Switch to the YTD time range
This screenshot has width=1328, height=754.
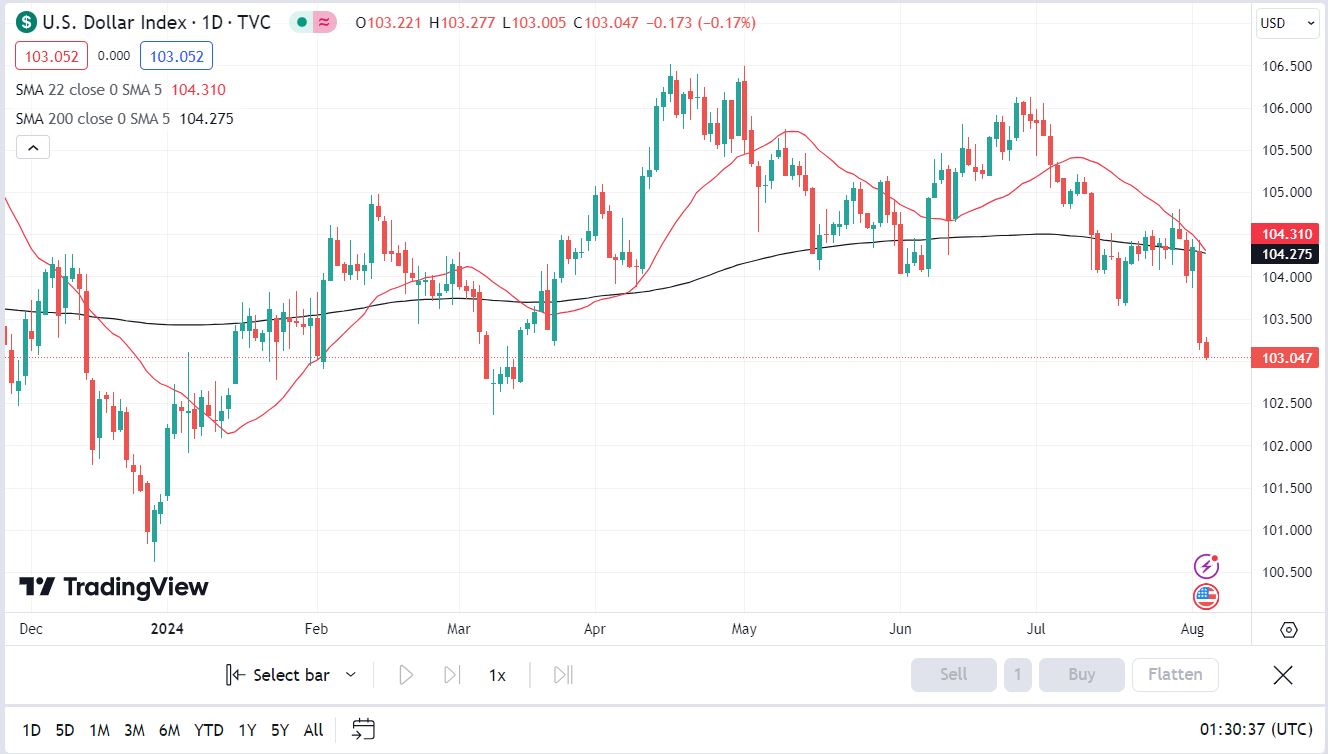pyautogui.click(x=209, y=730)
